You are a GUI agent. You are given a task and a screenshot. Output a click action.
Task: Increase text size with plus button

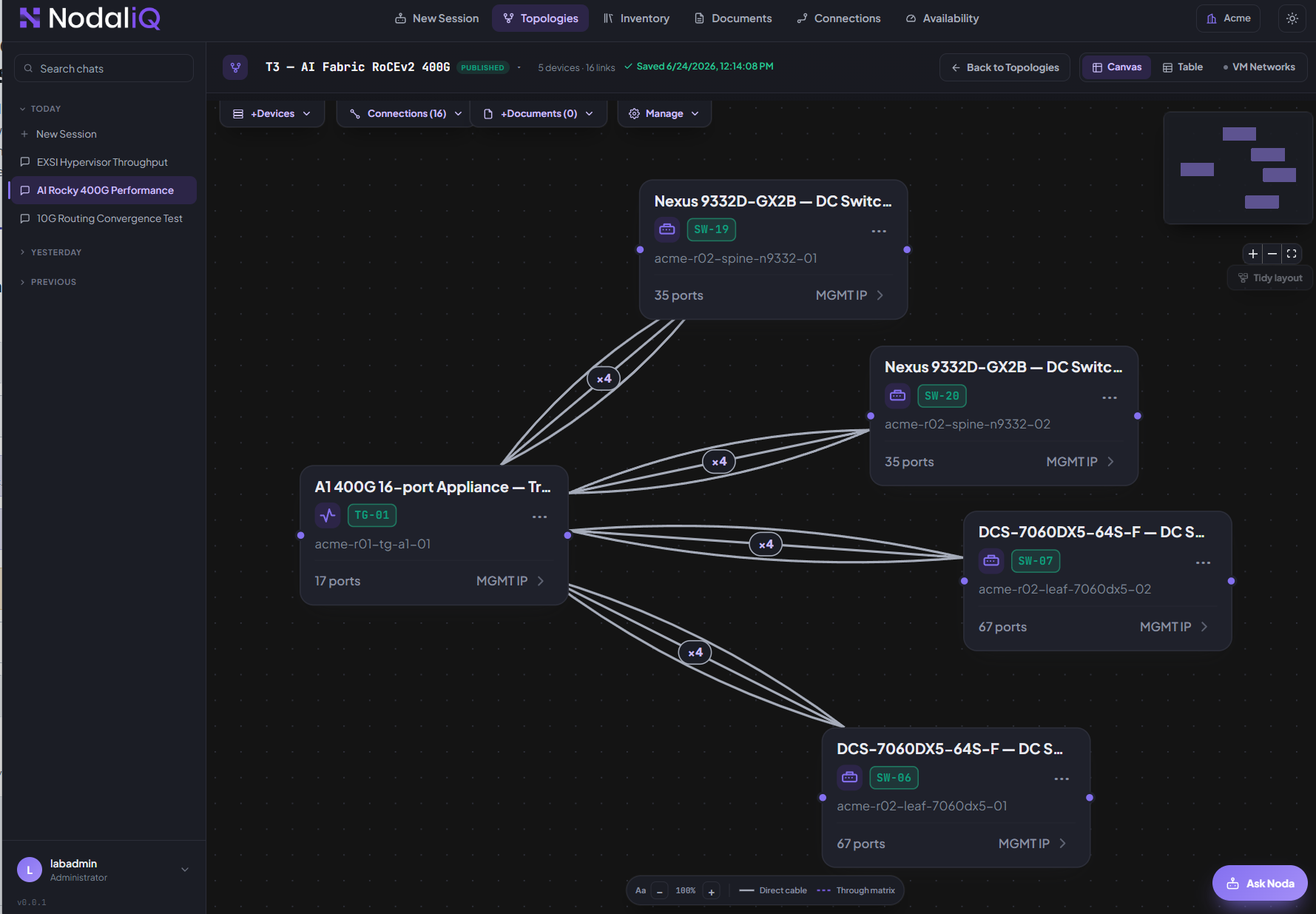[x=711, y=891]
